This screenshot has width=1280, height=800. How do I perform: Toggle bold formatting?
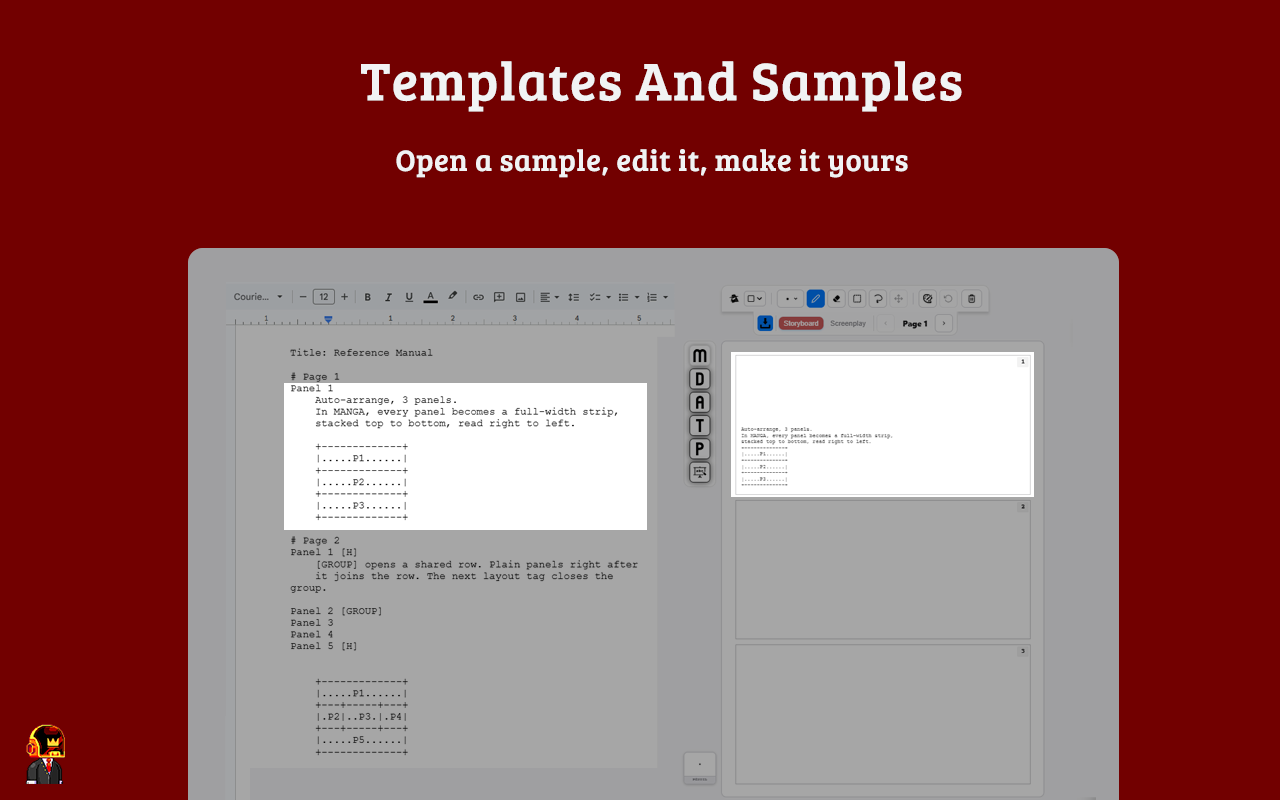click(x=367, y=297)
